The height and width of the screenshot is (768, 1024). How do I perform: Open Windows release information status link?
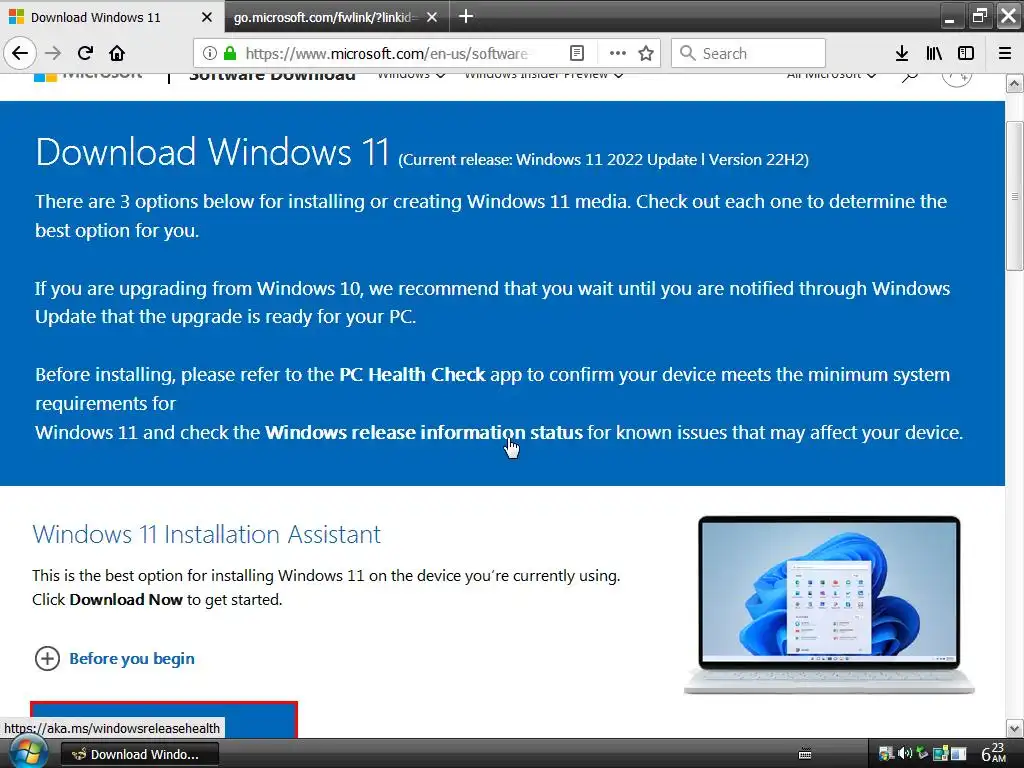pos(423,432)
